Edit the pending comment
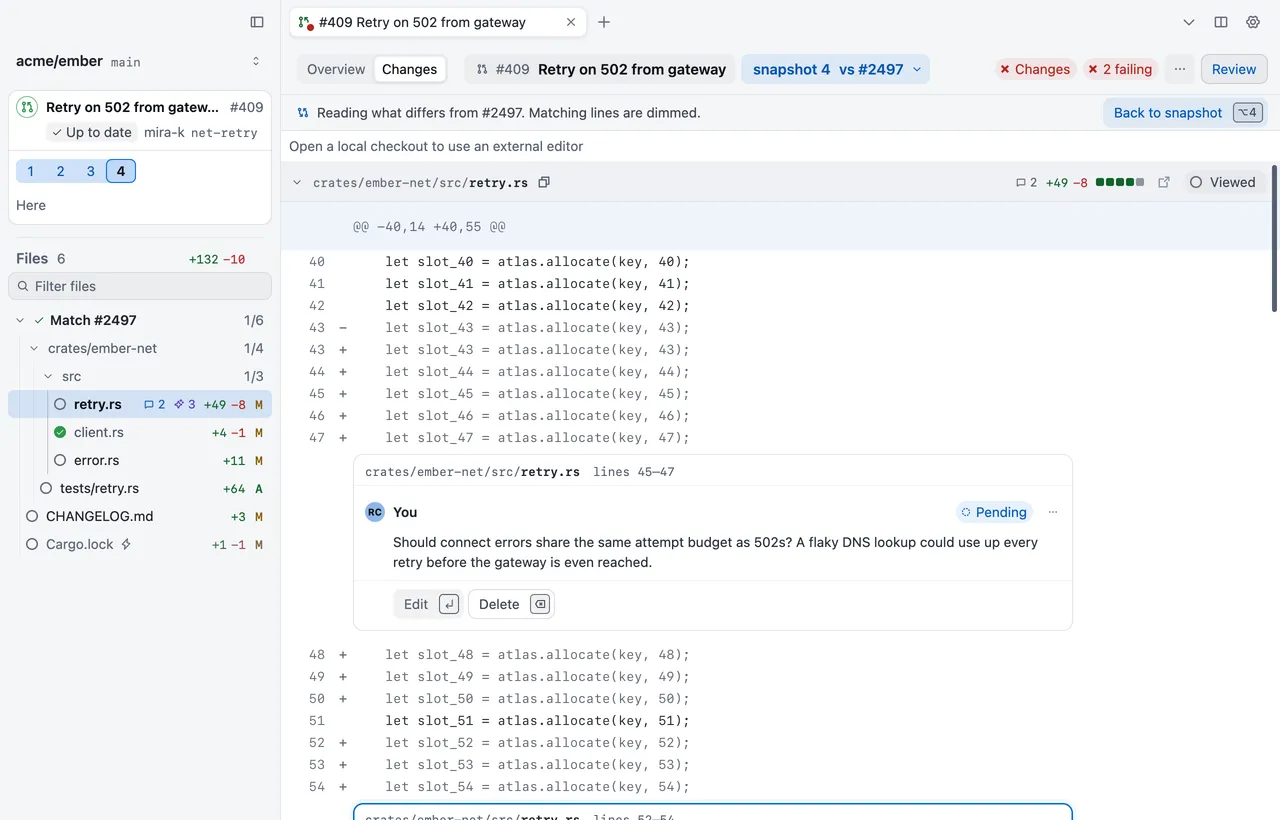 pyautogui.click(x=427, y=604)
